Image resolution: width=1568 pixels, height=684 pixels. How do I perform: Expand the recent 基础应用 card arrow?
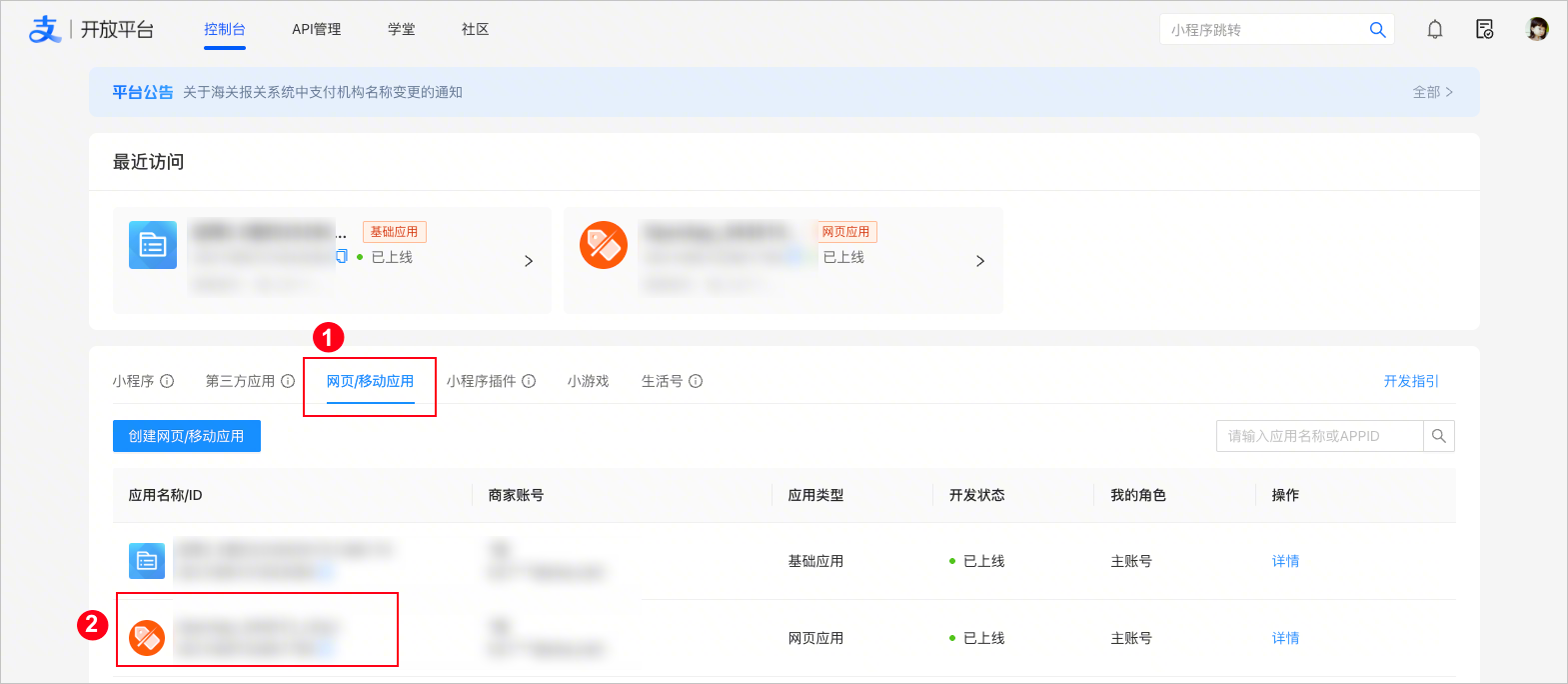pos(529,261)
